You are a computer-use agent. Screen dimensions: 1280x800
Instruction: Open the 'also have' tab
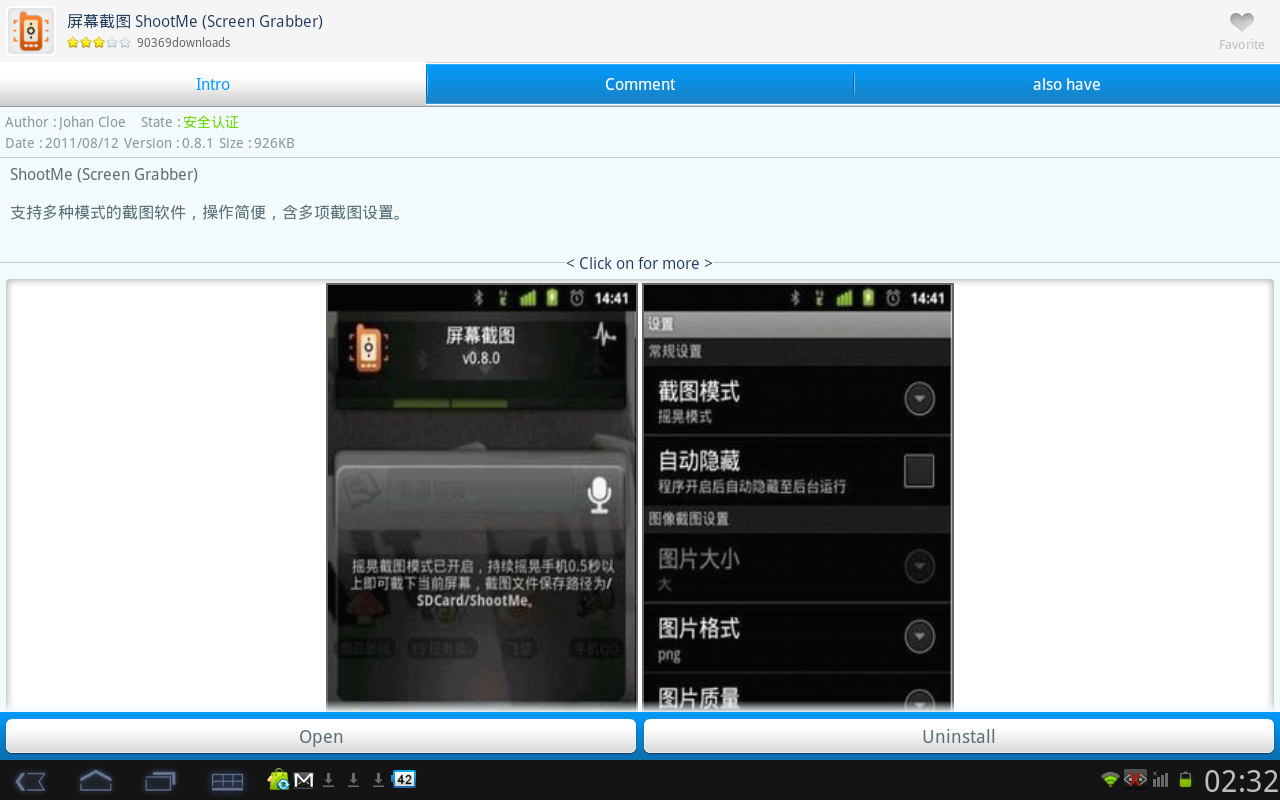coord(1067,85)
